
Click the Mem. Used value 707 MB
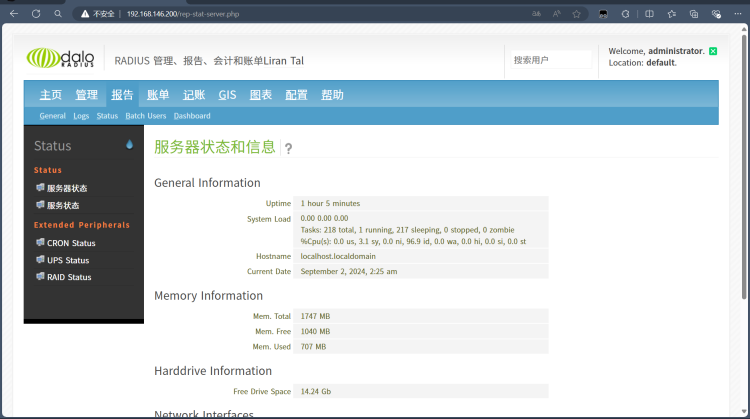313,347
